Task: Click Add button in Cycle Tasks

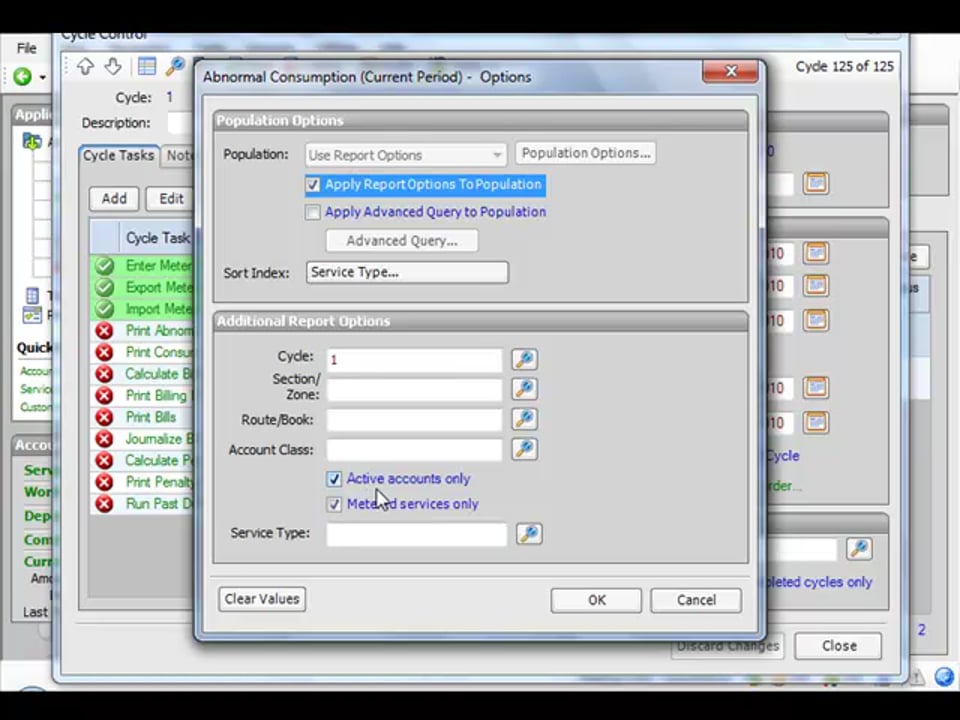Action: [114, 199]
